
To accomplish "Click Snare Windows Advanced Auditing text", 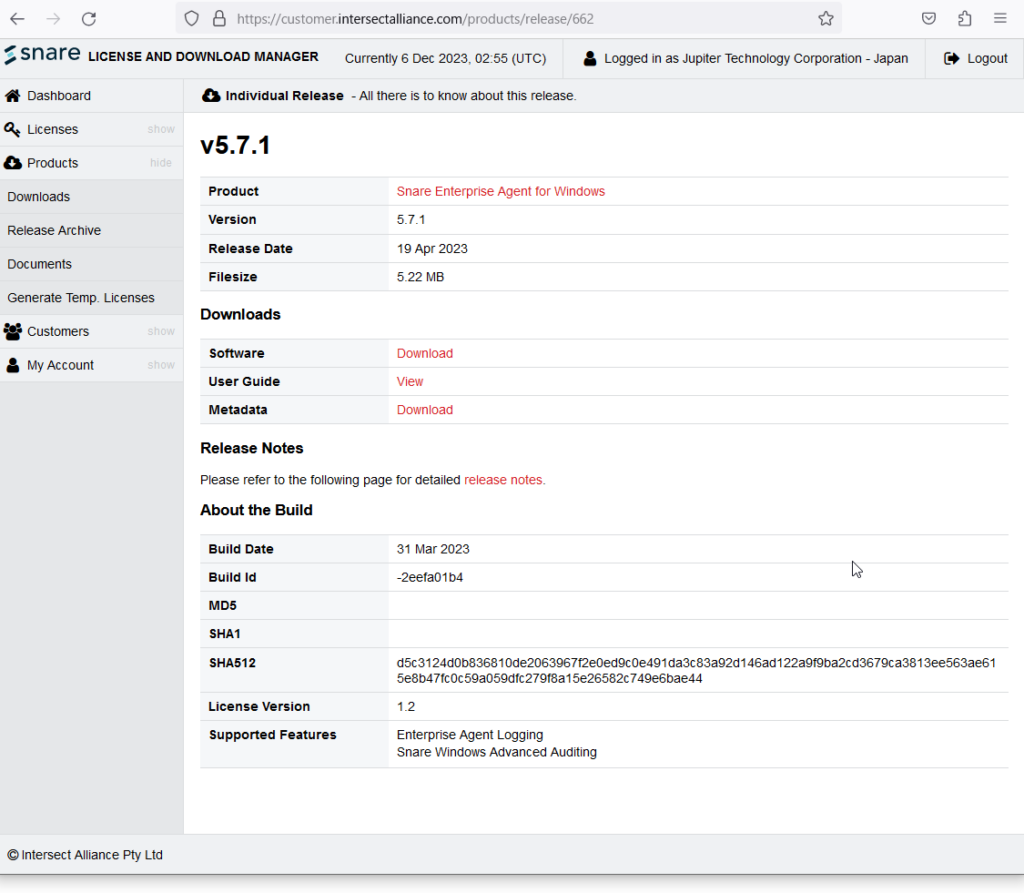I will coord(496,753).
